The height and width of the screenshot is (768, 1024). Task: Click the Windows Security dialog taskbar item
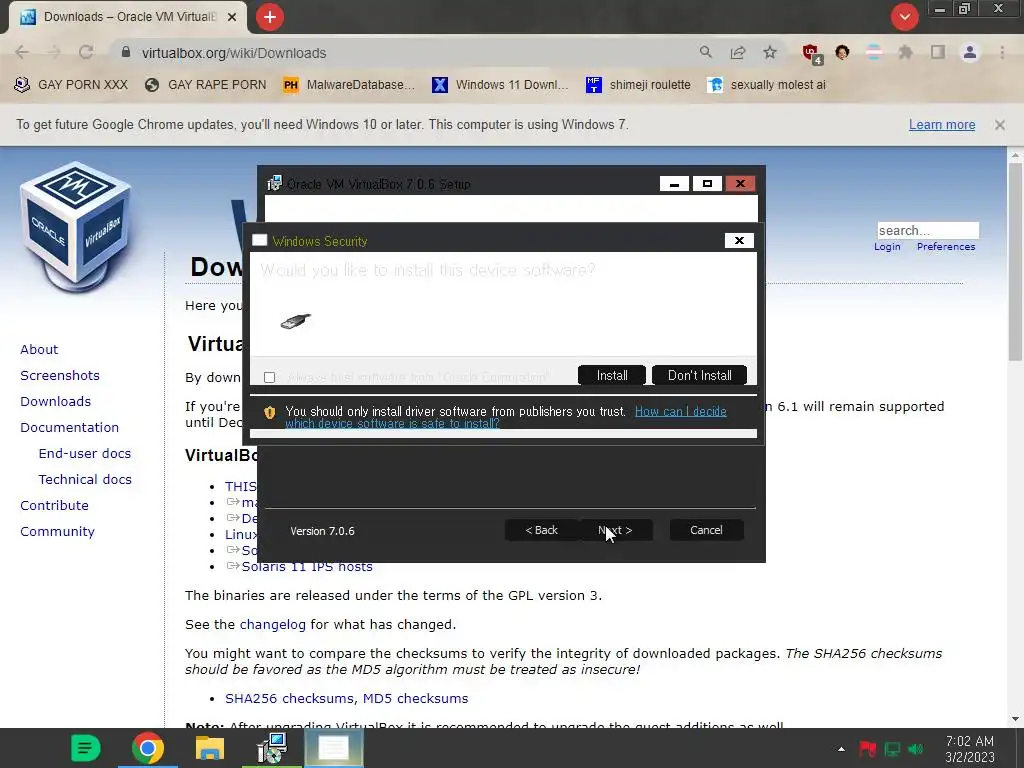pos(334,748)
